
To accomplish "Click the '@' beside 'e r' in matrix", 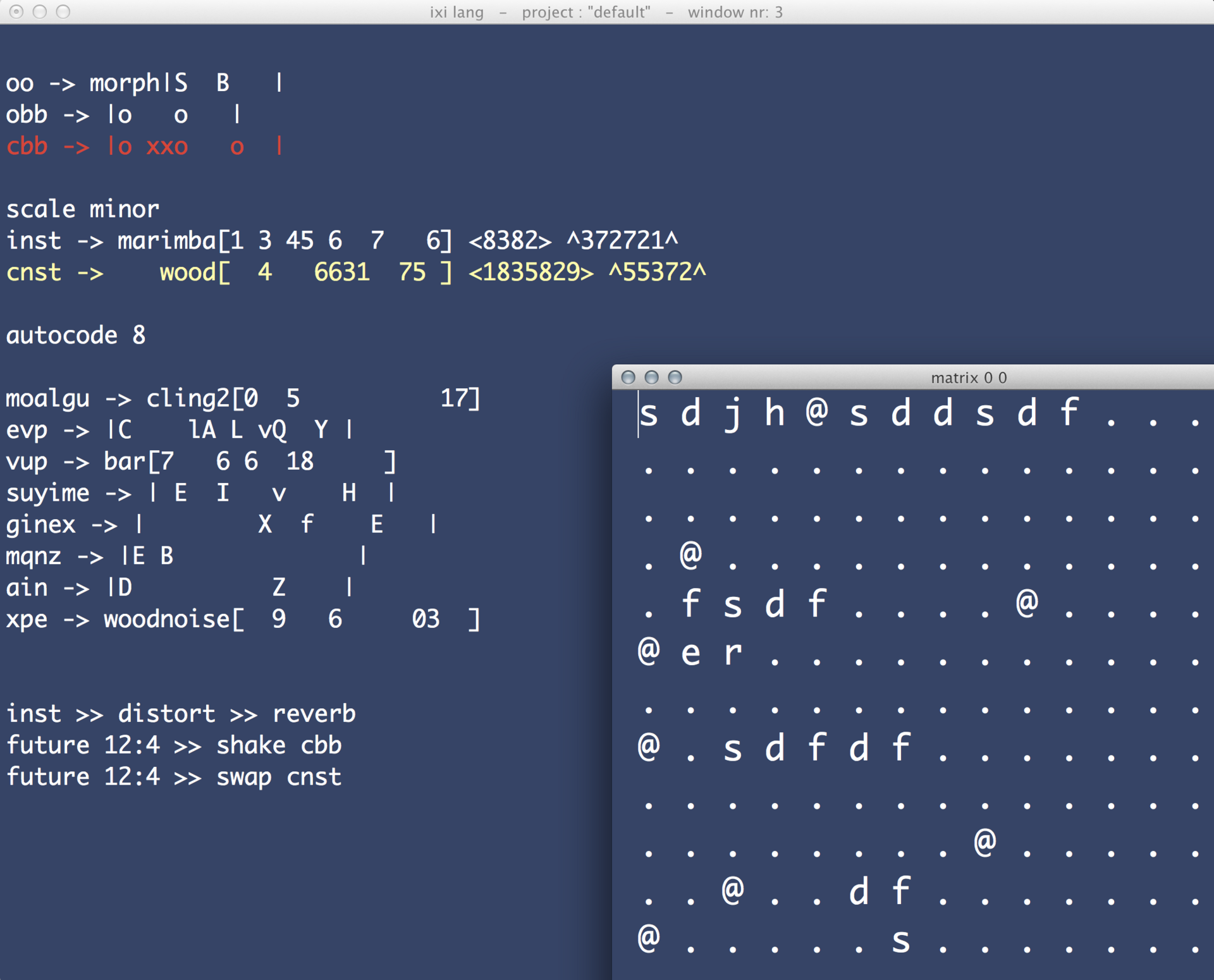I will coord(649,651).
